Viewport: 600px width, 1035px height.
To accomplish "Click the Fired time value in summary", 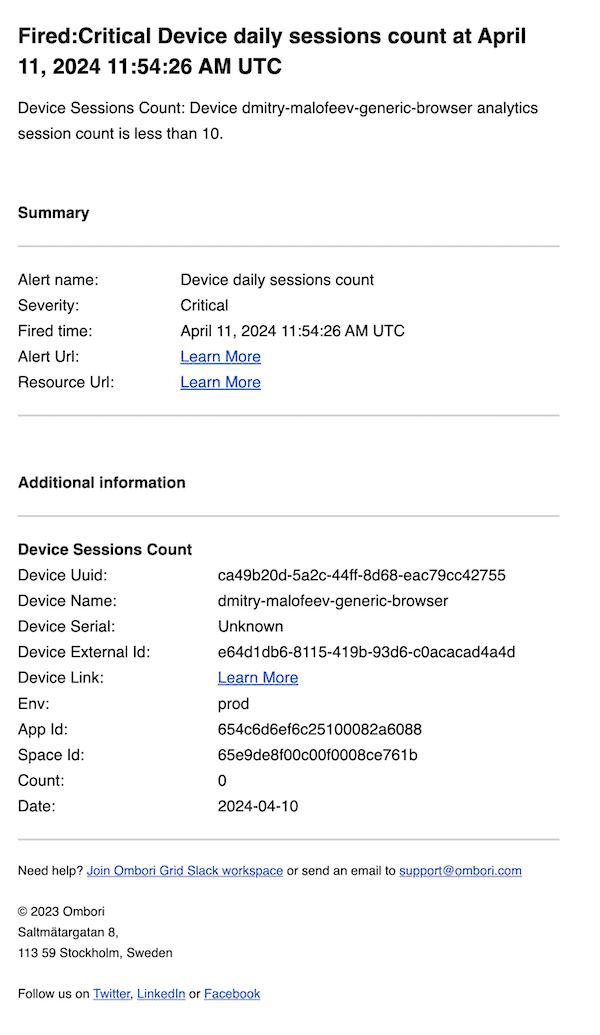I will click(x=292, y=331).
